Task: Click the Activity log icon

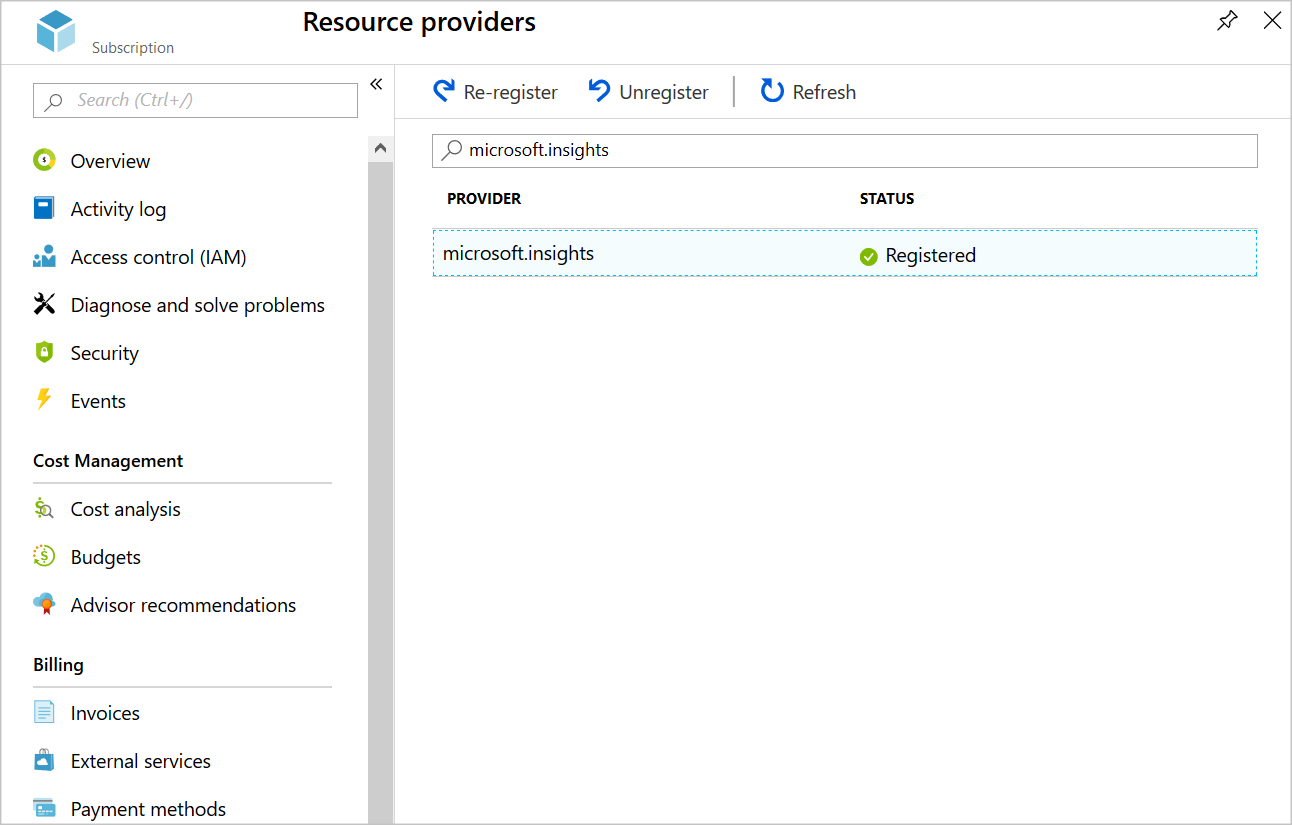Action: click(x=44, y=208)
